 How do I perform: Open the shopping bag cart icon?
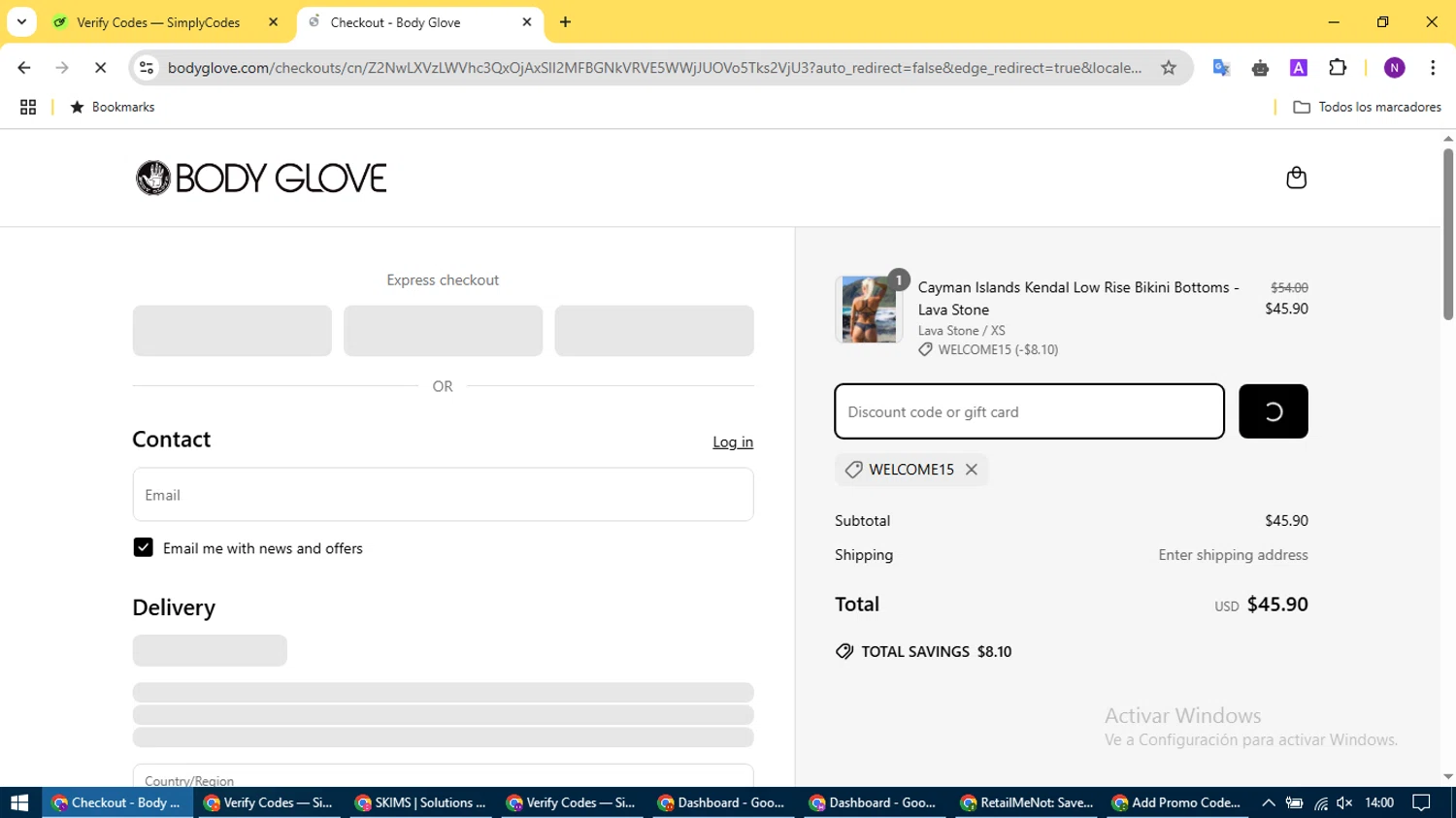point(1296,178)
